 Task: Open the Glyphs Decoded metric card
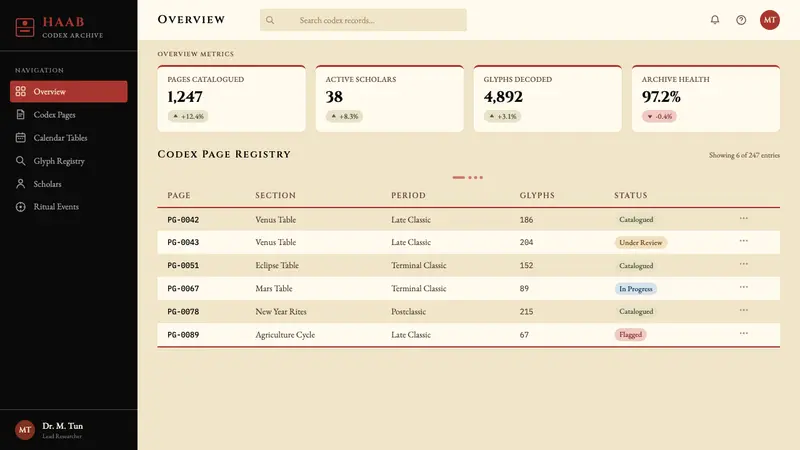[547, 98]
